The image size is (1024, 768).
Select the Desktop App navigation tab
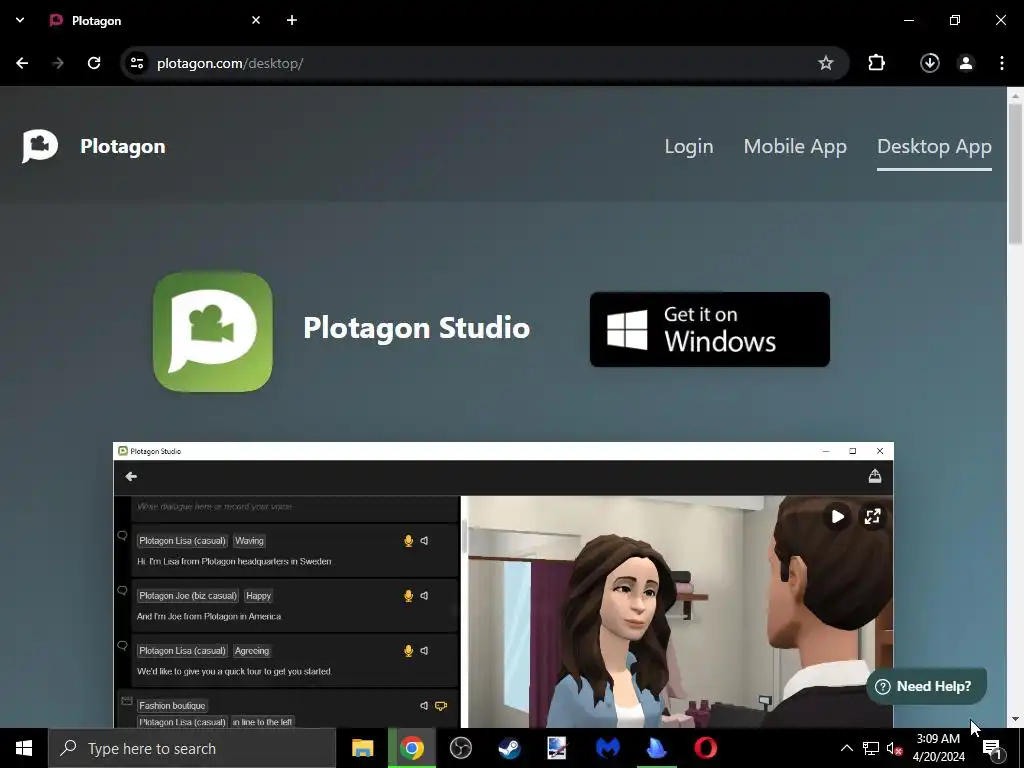point(934,146)
